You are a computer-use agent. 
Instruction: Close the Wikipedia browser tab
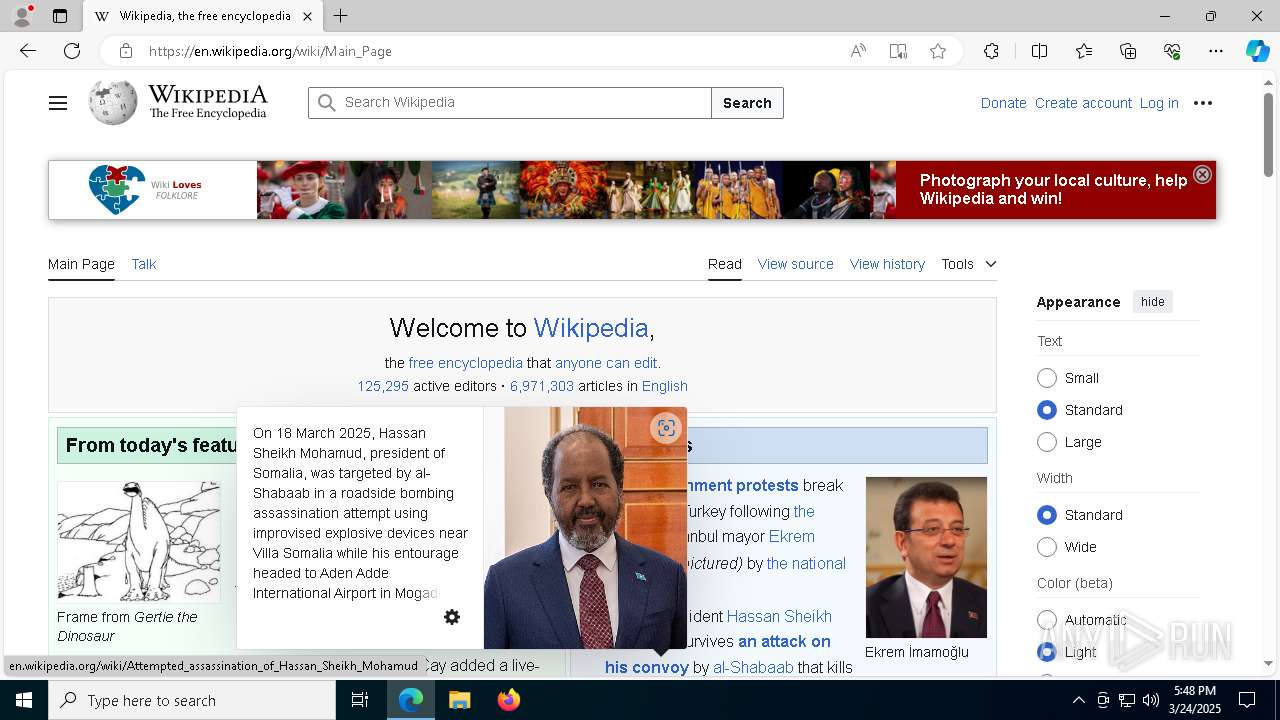point(307,16)
